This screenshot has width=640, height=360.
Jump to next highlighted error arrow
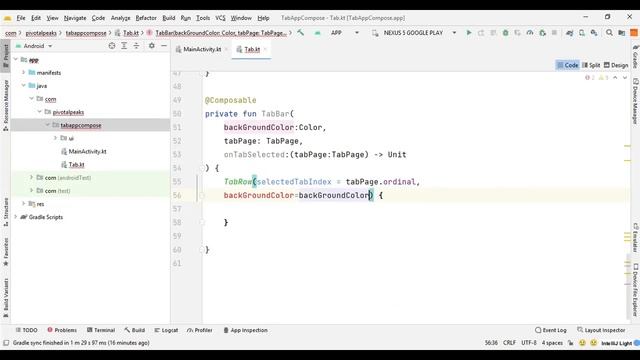625,78
